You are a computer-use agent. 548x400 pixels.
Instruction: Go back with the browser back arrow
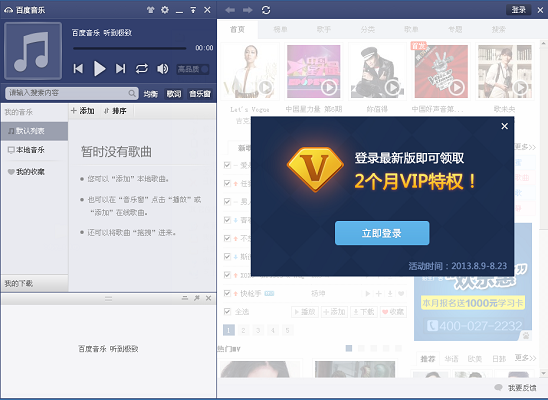click(x=230, y=10)
